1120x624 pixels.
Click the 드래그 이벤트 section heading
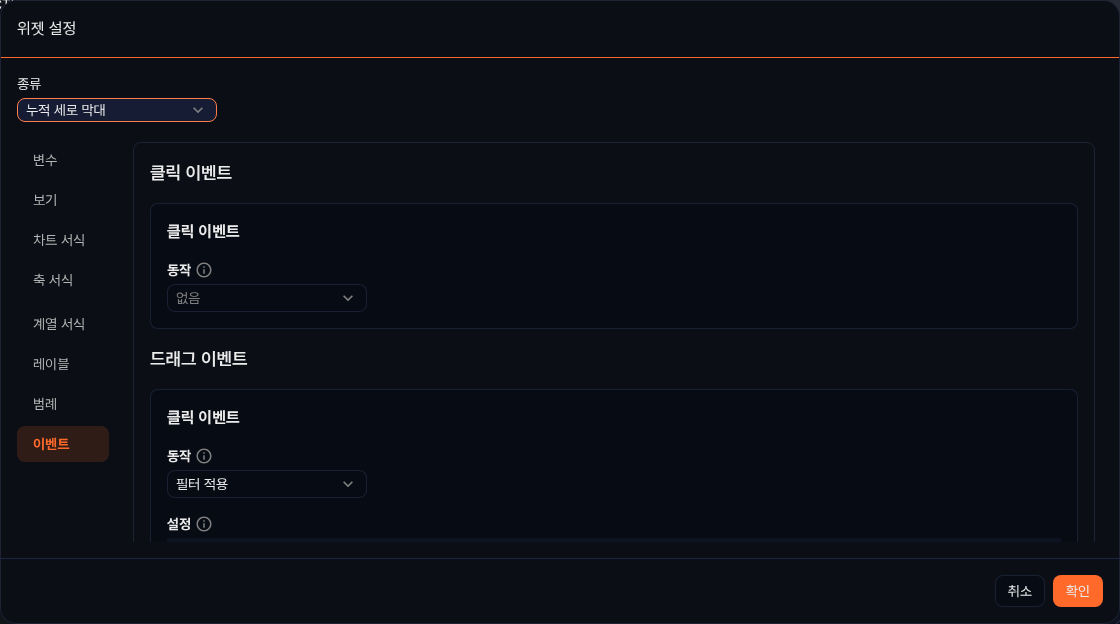(x=199, y=359)
